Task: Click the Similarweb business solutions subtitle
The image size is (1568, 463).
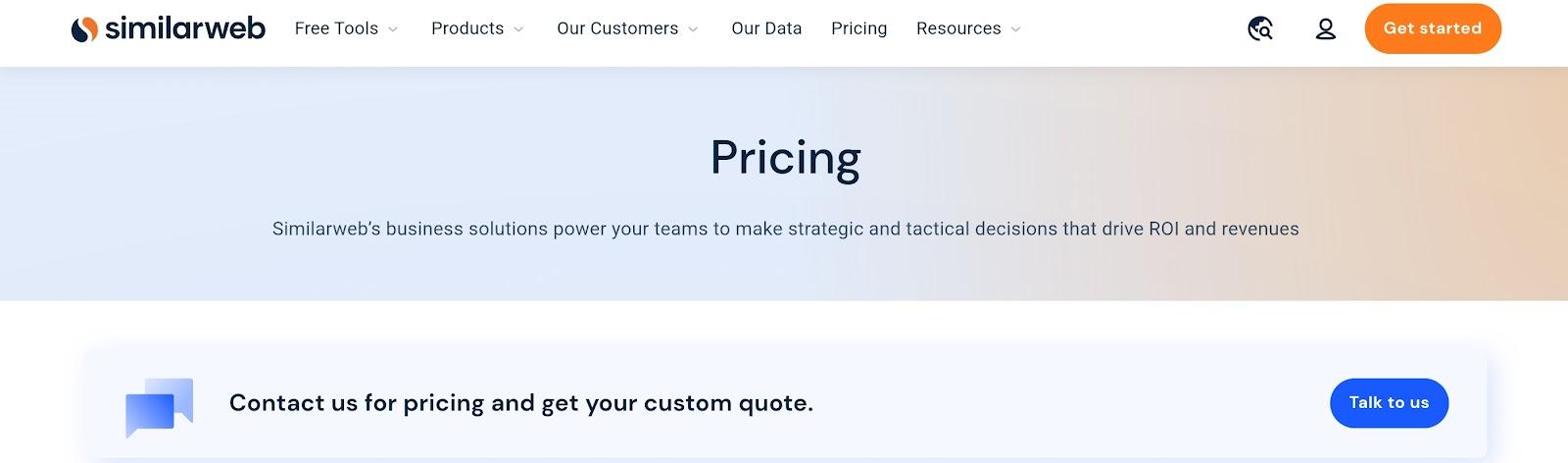Action: click(x=785, y=229)
